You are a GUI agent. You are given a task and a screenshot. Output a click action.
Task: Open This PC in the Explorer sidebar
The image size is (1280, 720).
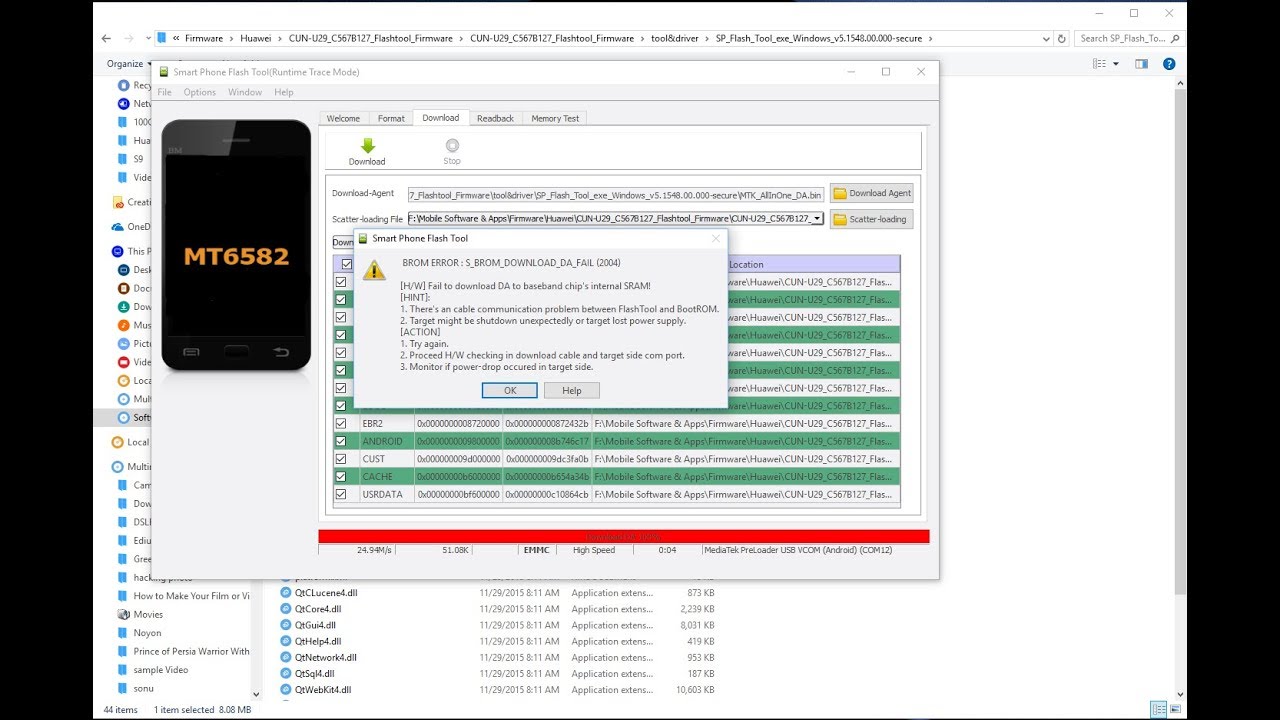131,251
